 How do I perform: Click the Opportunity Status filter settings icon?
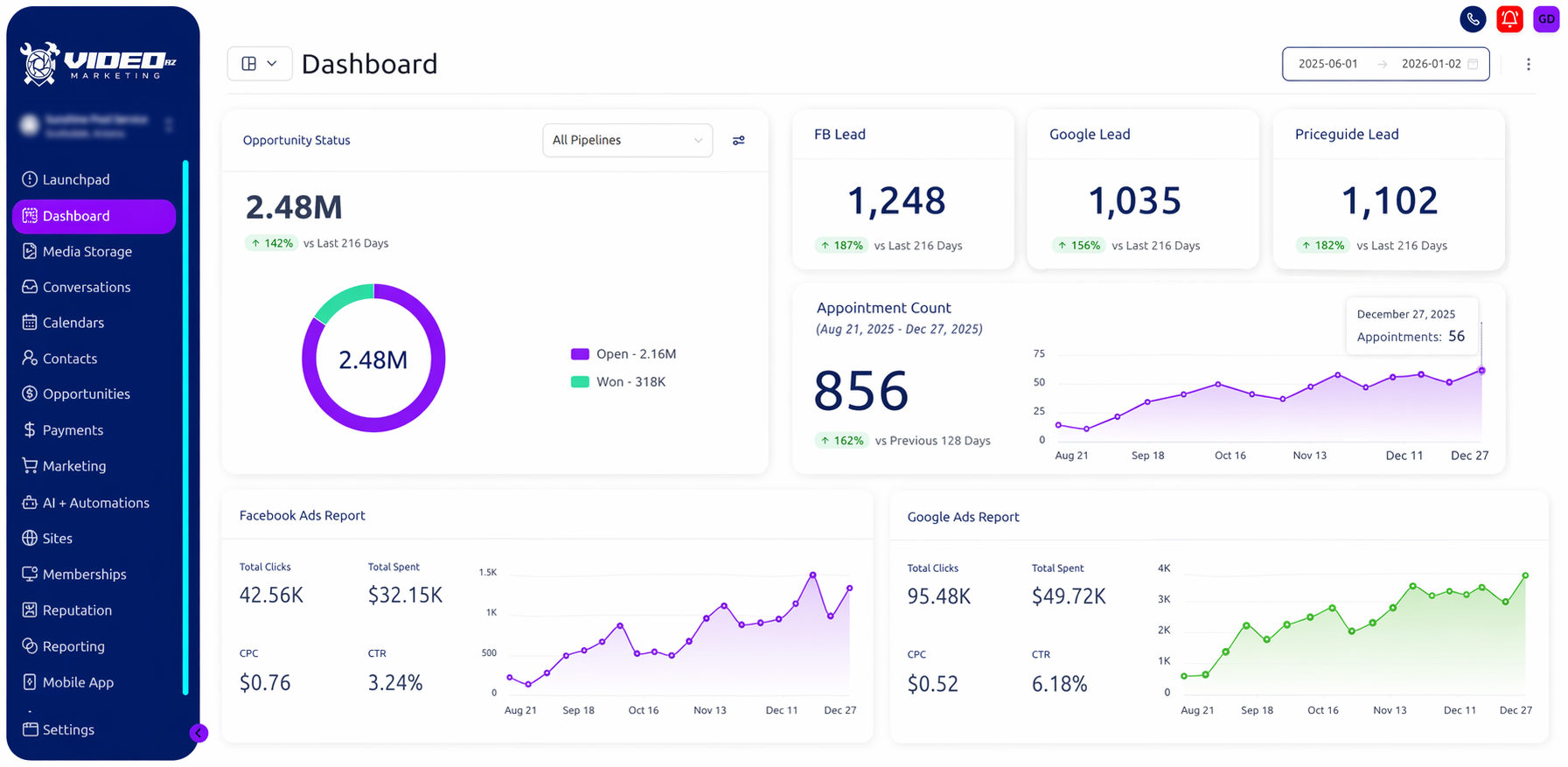click(739, 140)
